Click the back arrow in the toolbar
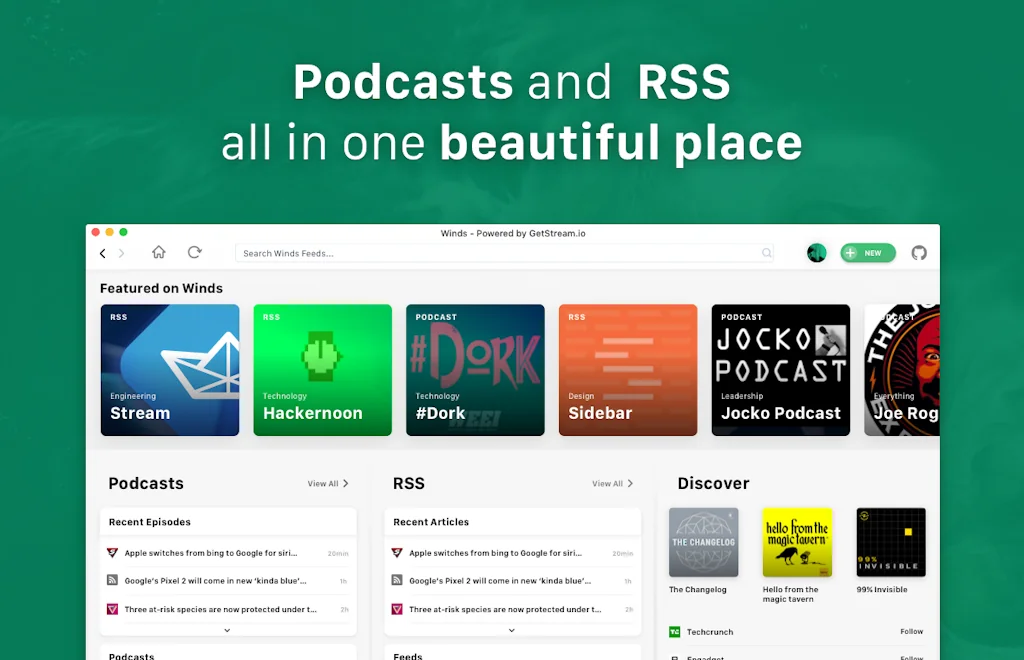 103,253
